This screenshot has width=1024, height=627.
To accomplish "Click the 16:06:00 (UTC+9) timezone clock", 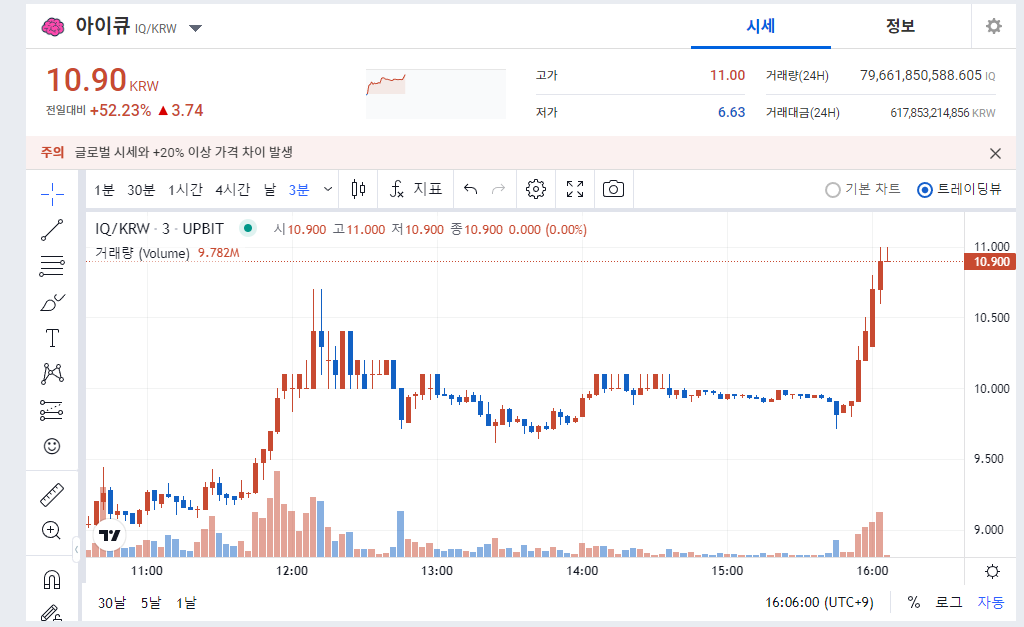I will (x=820, y=602).
